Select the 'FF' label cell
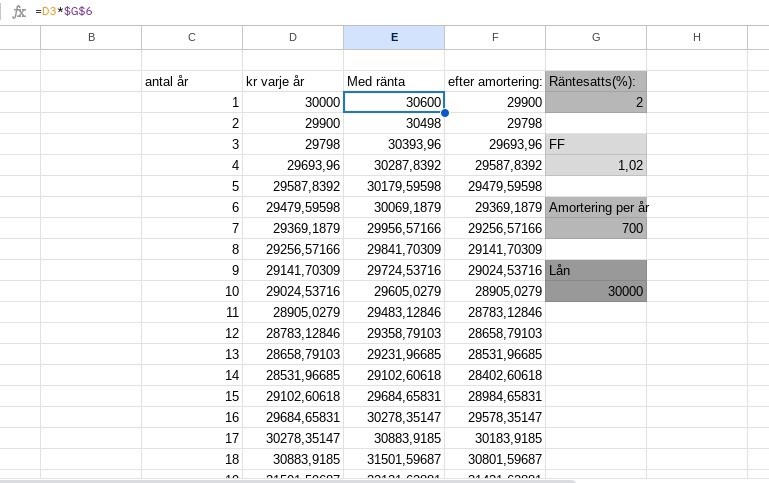 pos(596,144)
